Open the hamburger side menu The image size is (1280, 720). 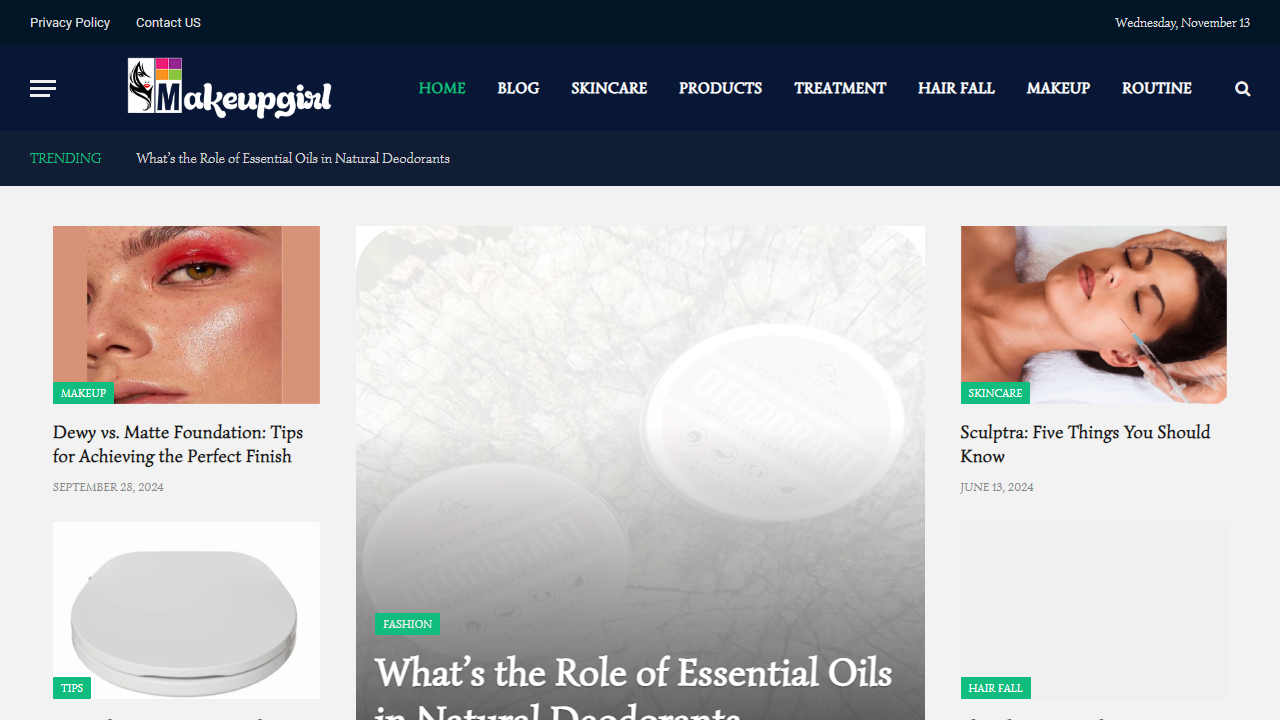[43, 89]
